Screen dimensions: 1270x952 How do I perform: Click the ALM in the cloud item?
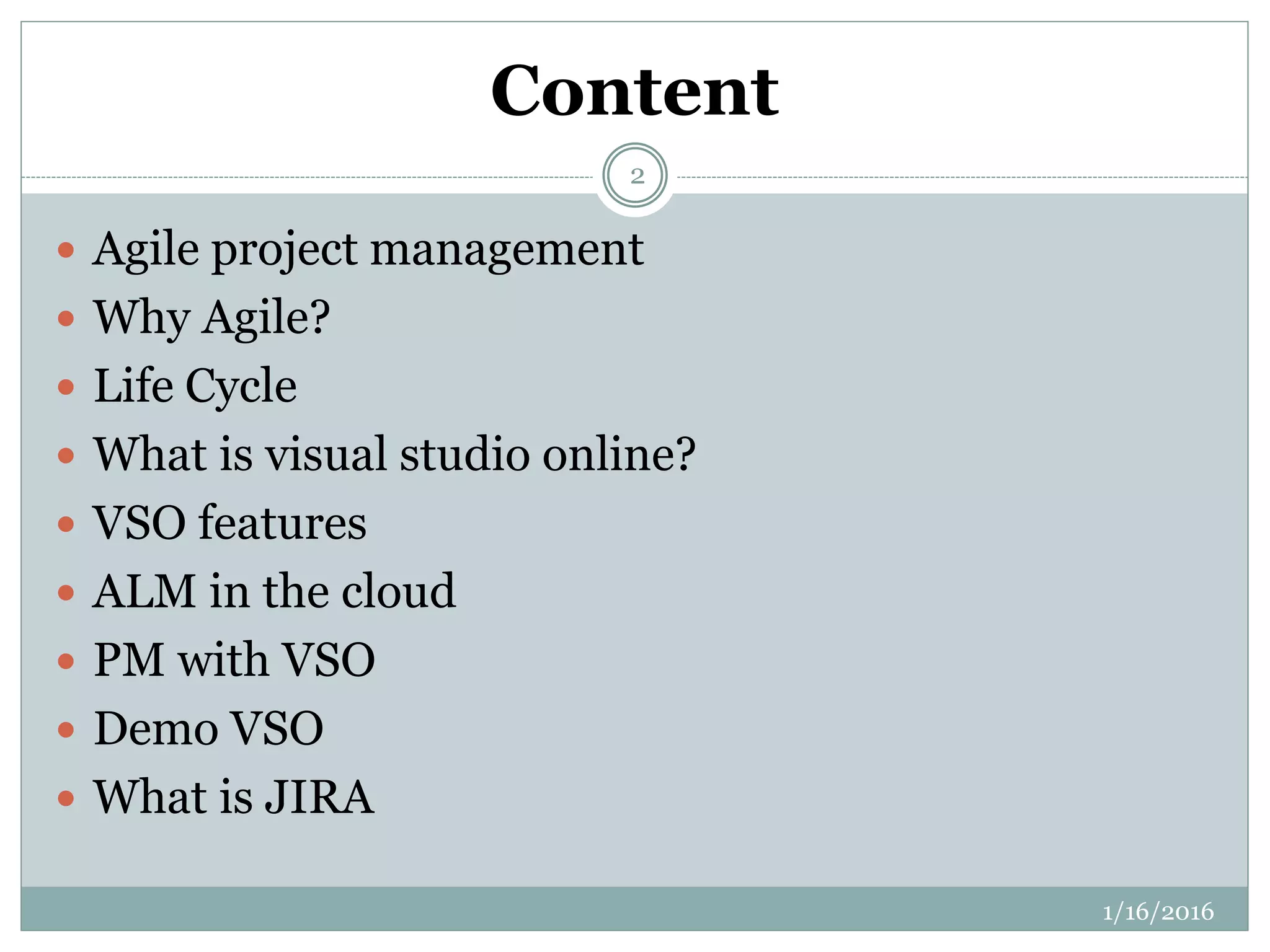274,592
